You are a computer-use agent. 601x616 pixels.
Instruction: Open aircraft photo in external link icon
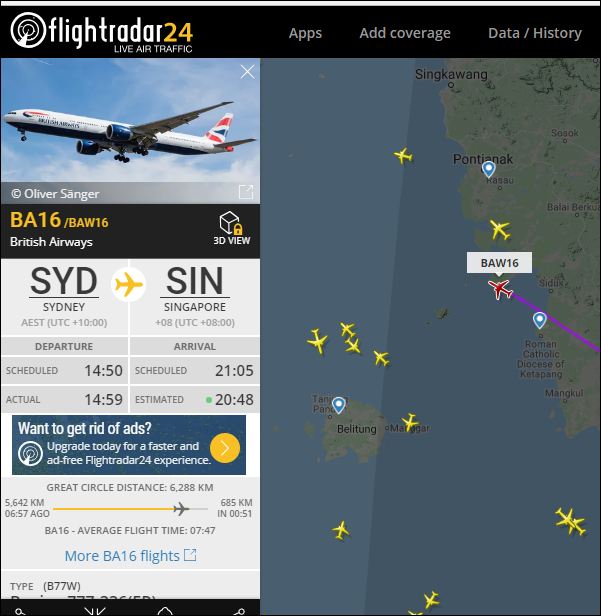pos(246,192)
